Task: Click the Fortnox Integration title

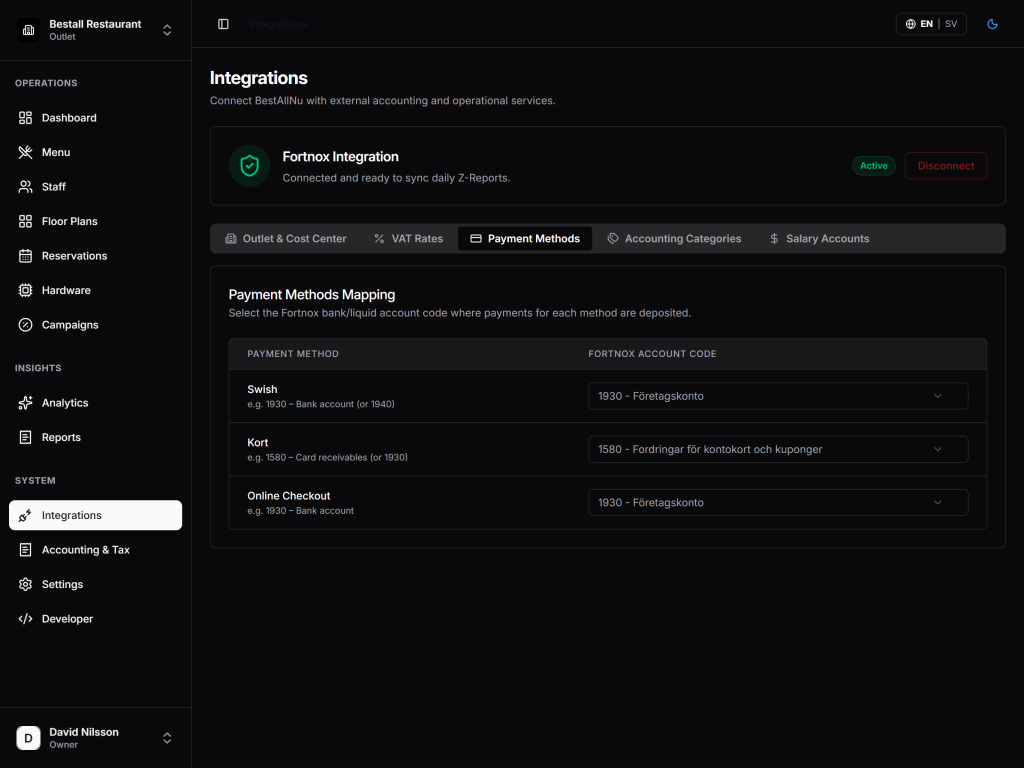Action: (x=340, y=157)
